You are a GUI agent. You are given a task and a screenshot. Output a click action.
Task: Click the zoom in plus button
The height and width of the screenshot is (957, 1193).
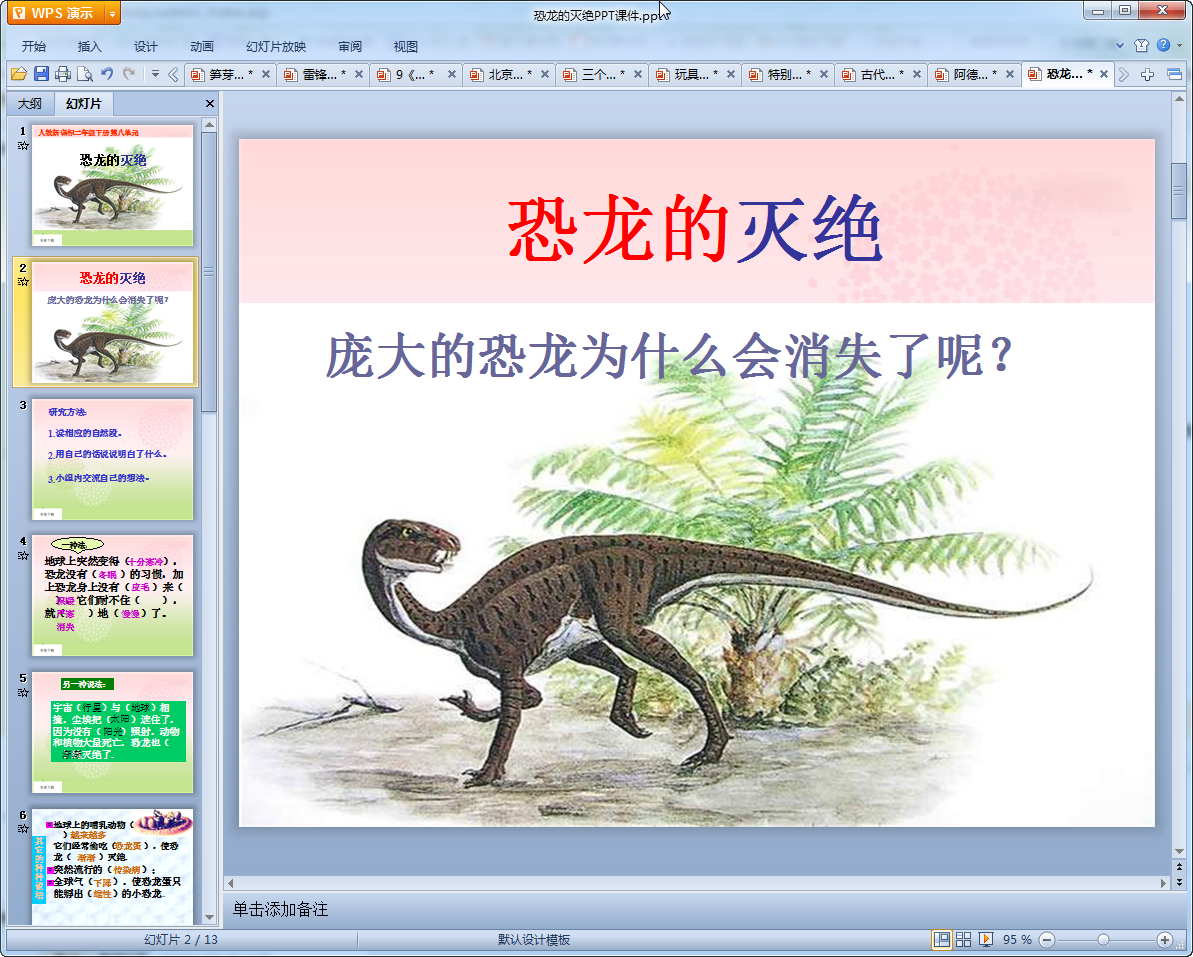click(x=1164, y=940)
